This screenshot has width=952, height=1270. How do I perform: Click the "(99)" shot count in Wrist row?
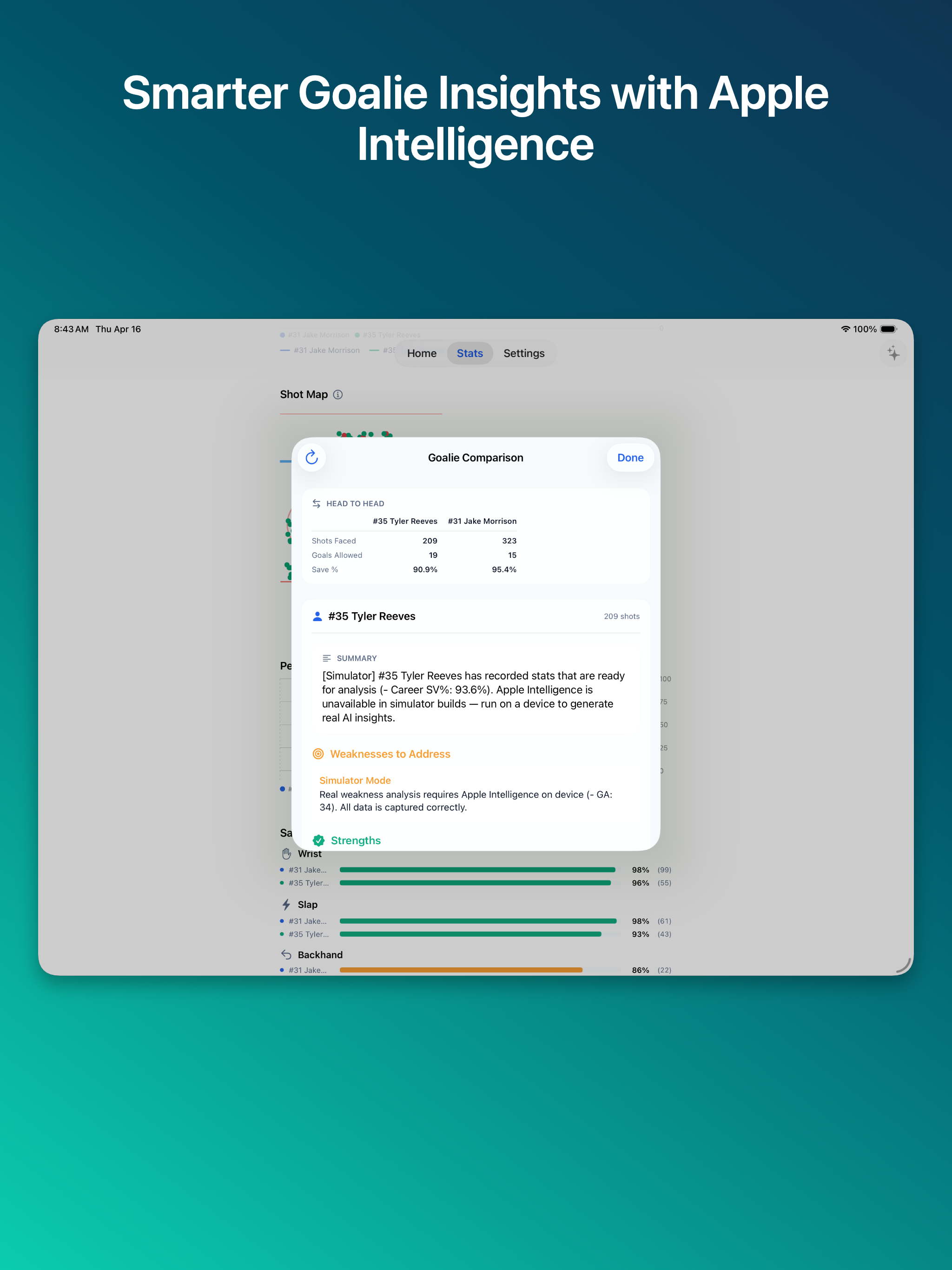(x=664, y=870)
